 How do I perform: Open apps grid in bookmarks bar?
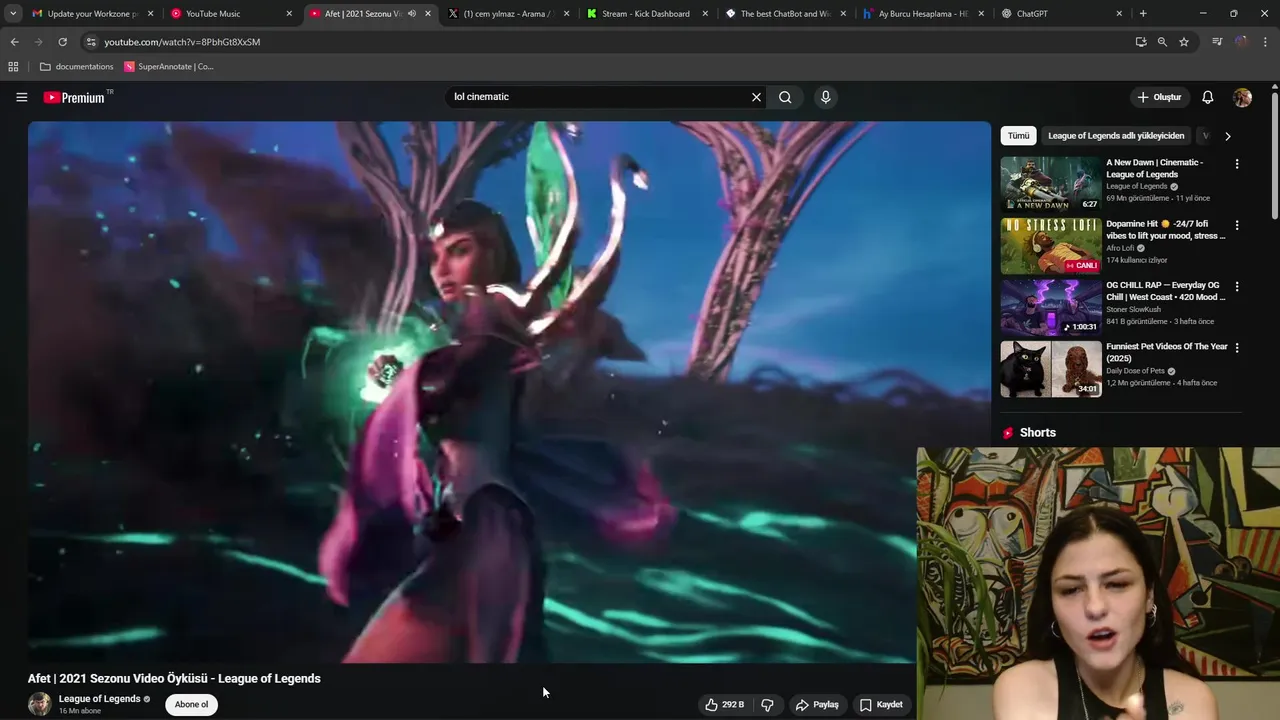(x=13, y=67)
